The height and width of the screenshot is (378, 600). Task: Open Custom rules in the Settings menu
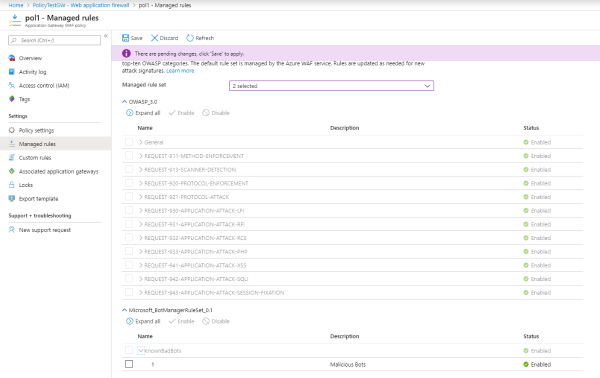click(x=35, y=158)
